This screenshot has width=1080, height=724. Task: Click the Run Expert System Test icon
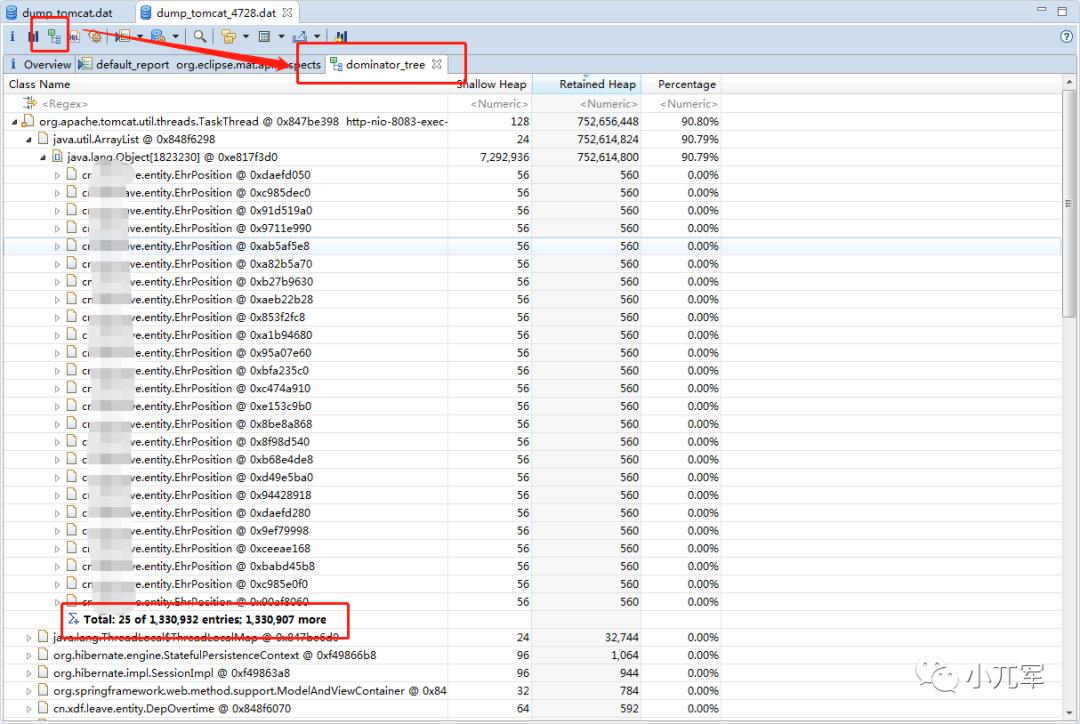tap(123, 37)
